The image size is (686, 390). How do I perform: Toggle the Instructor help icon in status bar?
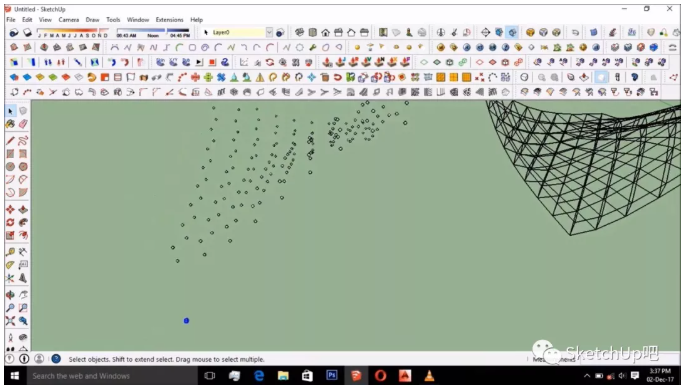pos(56,359)
